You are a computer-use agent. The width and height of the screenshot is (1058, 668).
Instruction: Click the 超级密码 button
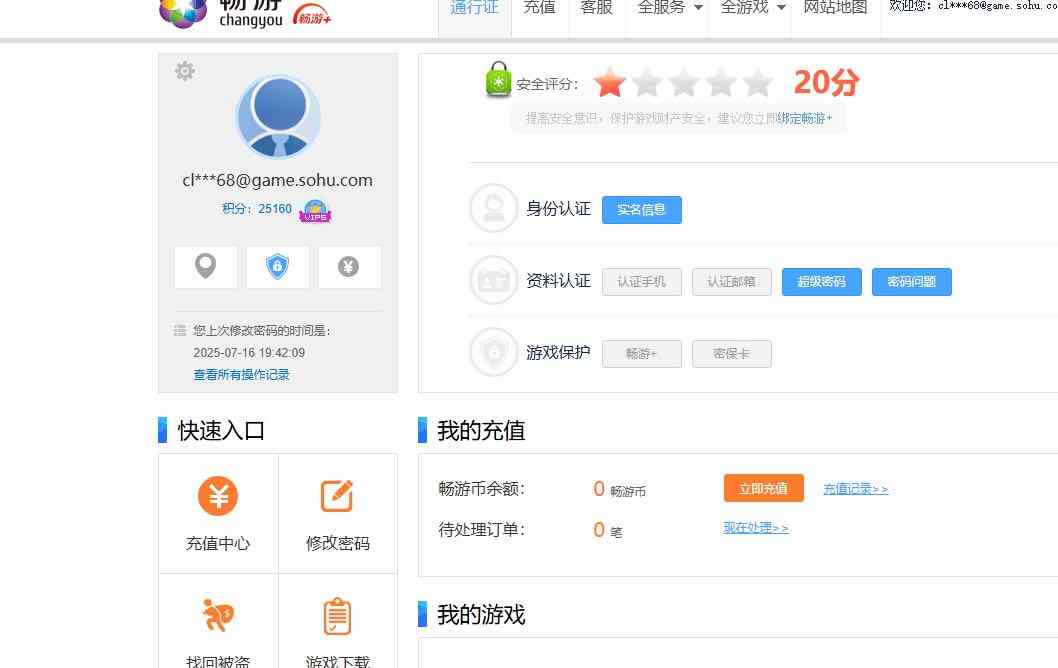pyautogui.click(x=821, y=282)
